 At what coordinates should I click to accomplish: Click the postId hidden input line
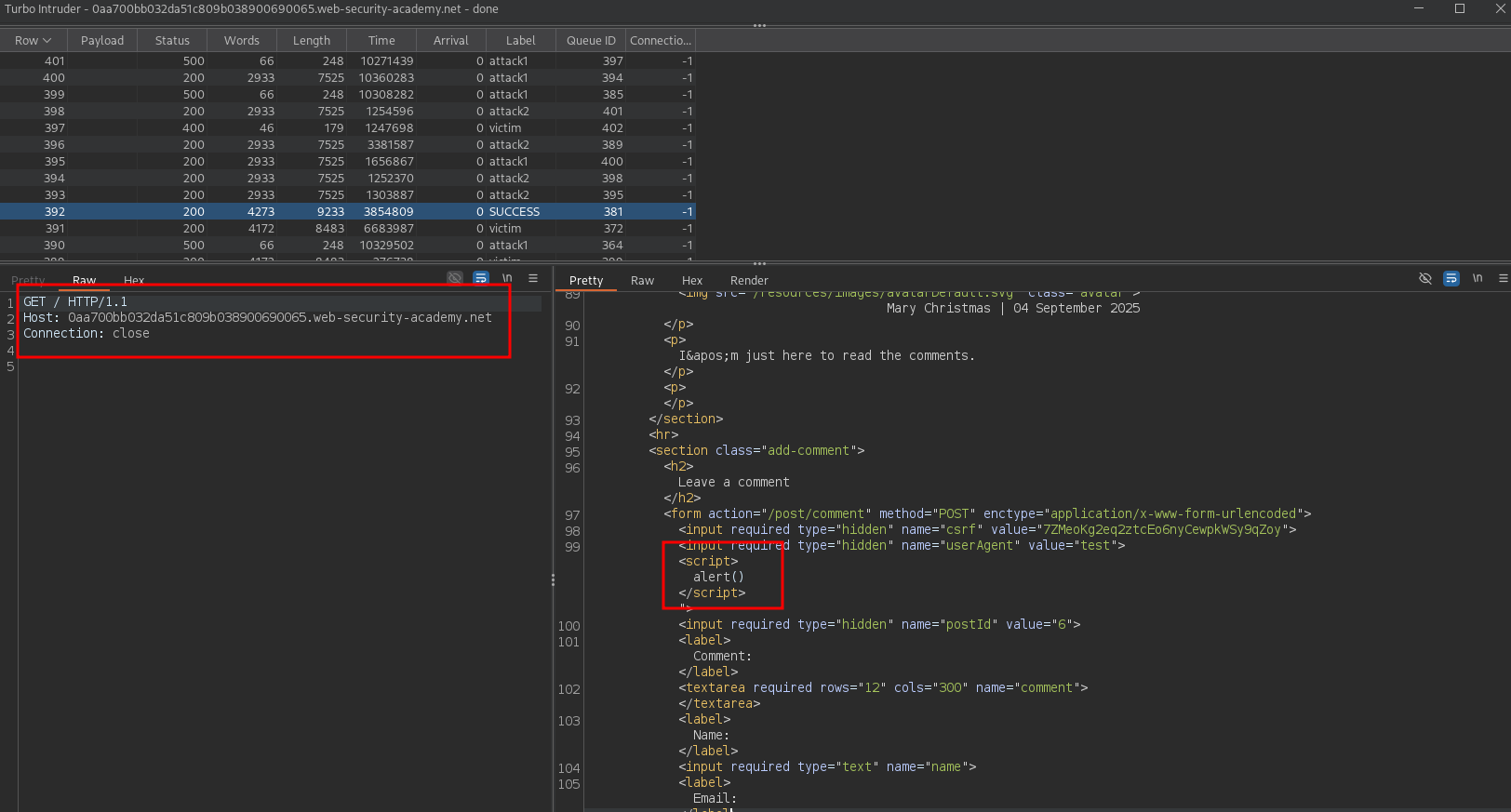[x=879, y=624]
